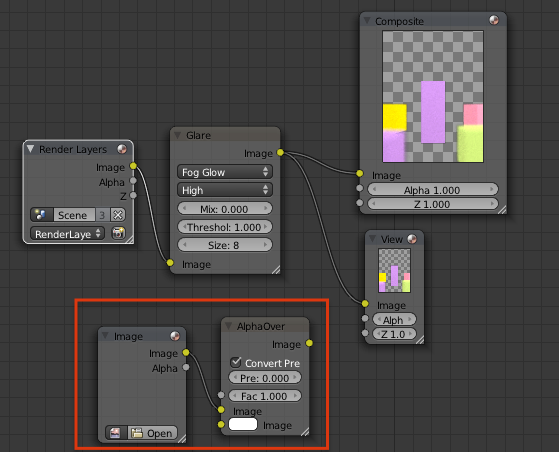Render the active layer with camera icon
Image resolution: width=559 pixels, height=452 pixels.
pyautogui.click(x=118, y=233)
